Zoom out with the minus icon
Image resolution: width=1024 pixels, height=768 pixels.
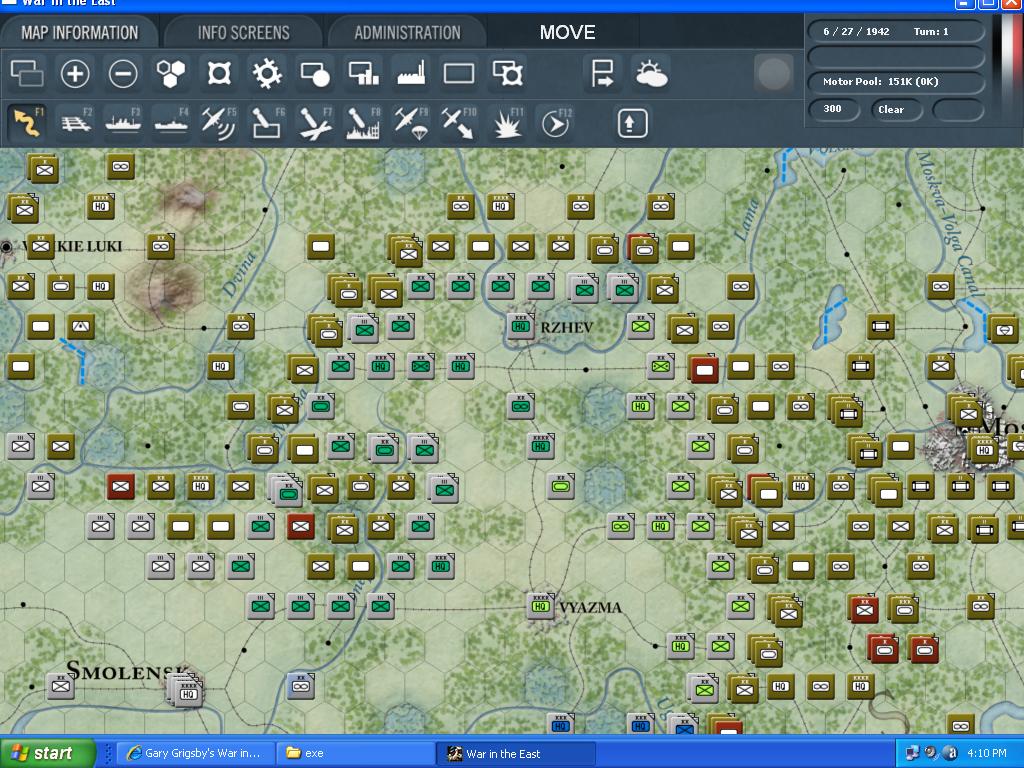pyautogui.click(x=123, y=73)
